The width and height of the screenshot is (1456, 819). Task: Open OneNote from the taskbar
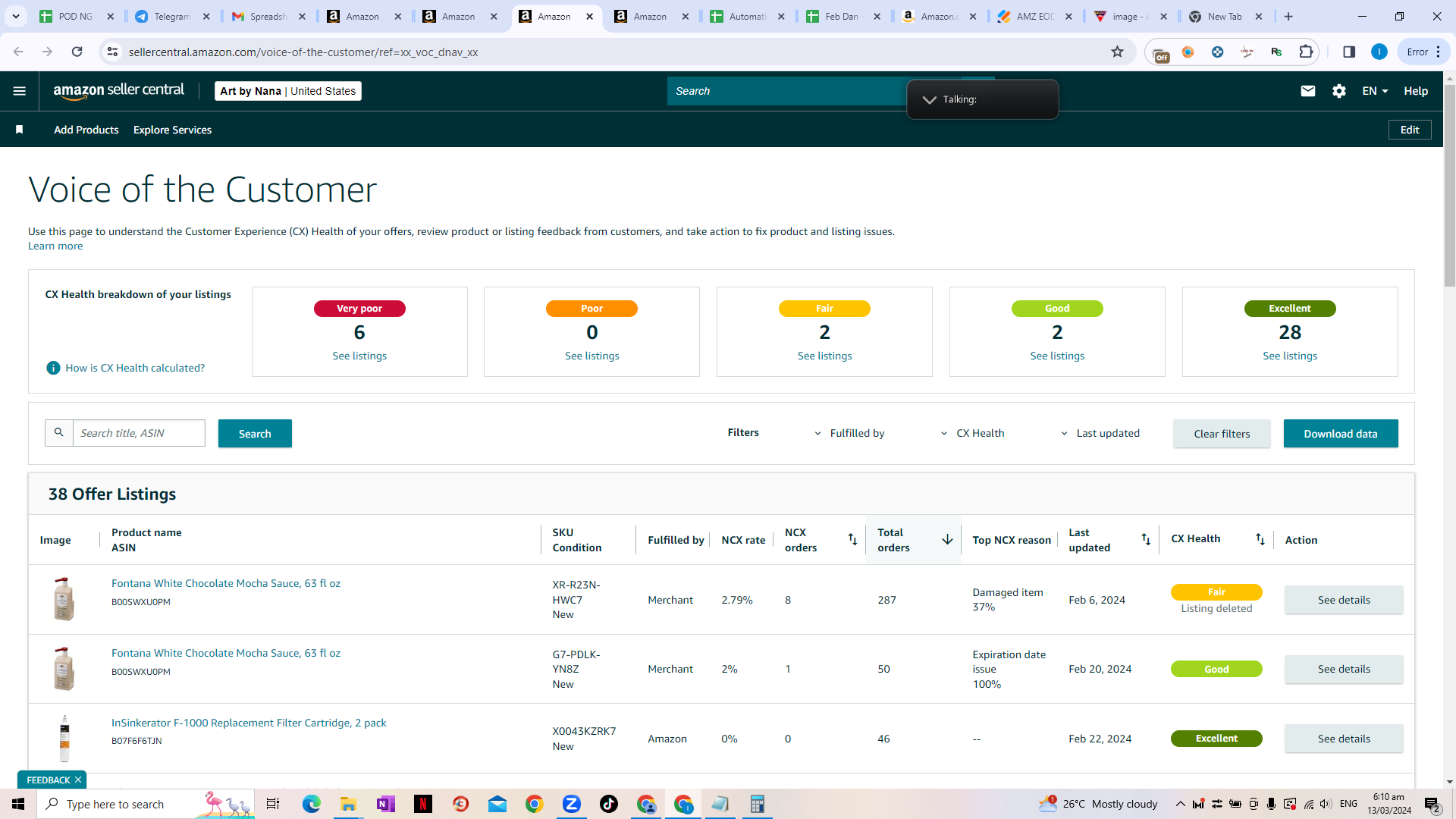click(385, 804)
